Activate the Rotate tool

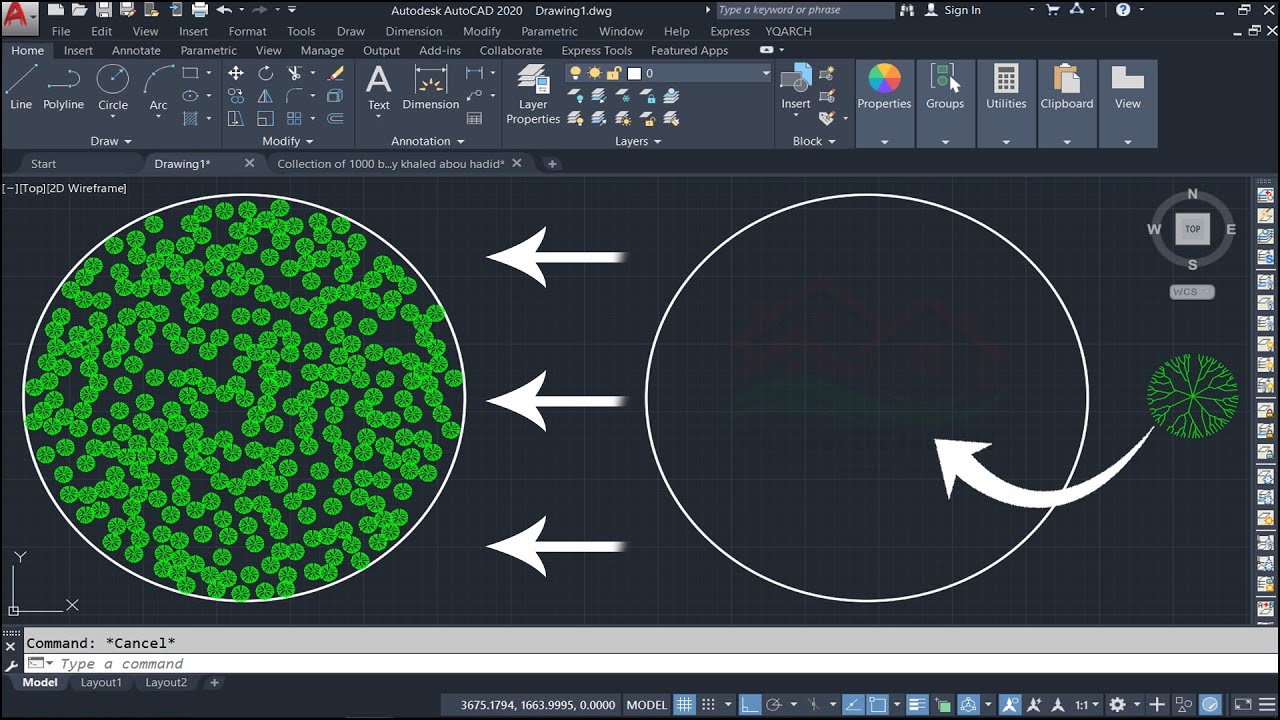coord(265,73)
